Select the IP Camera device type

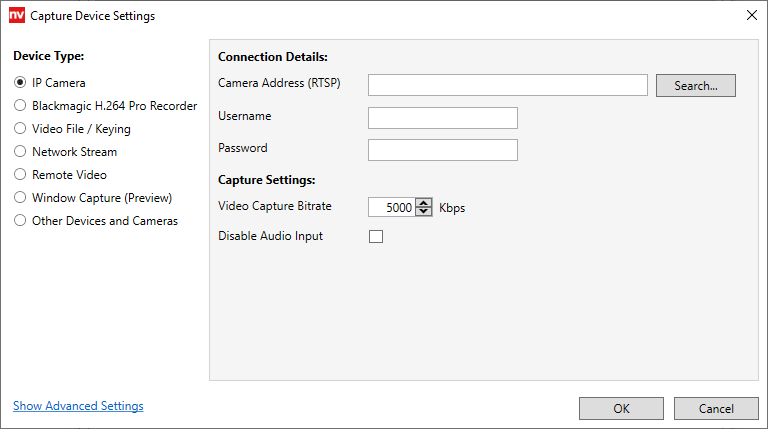(20, 83)
